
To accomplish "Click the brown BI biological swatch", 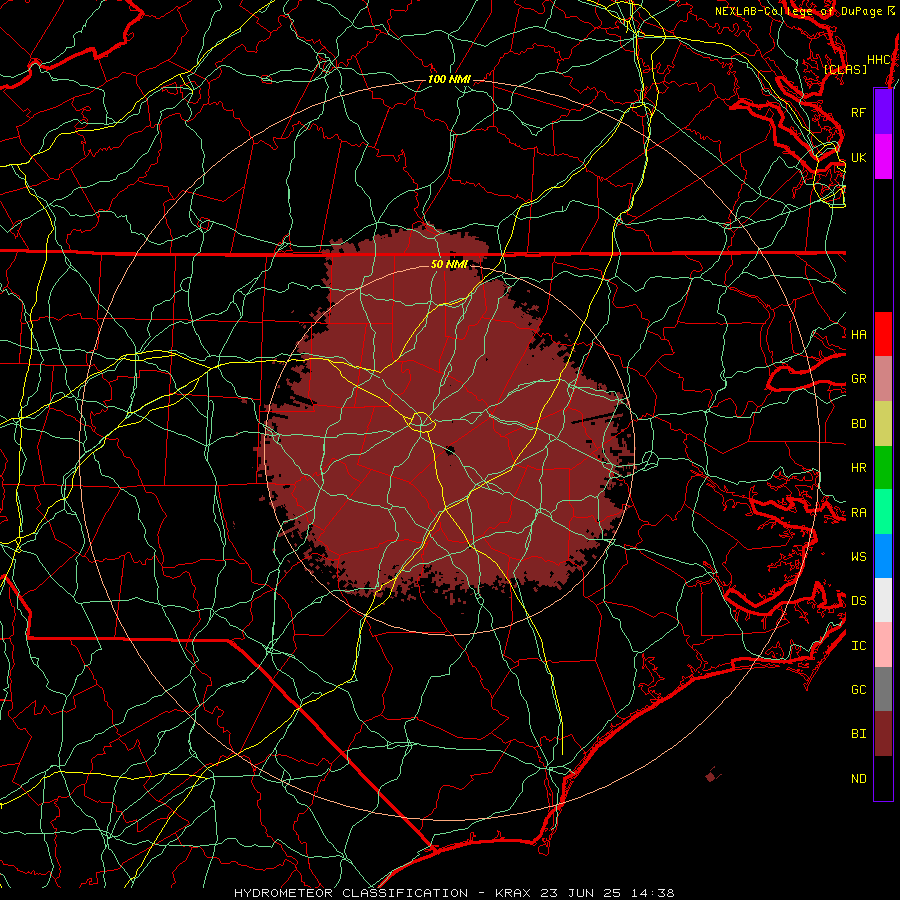I will click(x=883, y=734).
